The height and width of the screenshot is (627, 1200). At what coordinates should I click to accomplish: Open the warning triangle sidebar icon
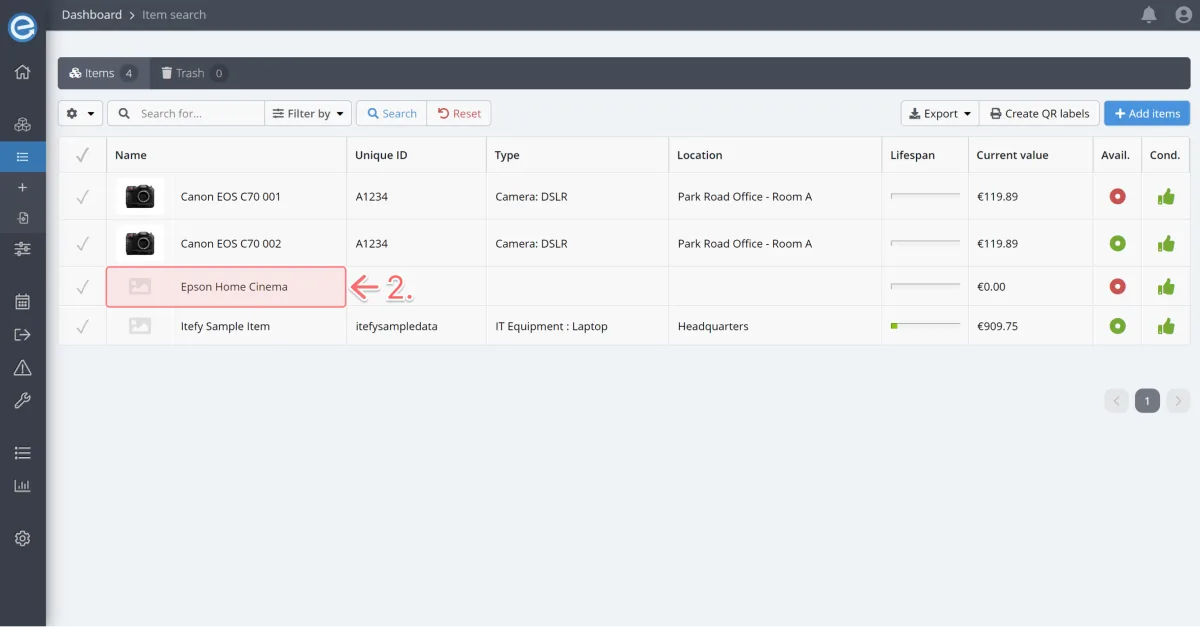(x=22, y=368)
